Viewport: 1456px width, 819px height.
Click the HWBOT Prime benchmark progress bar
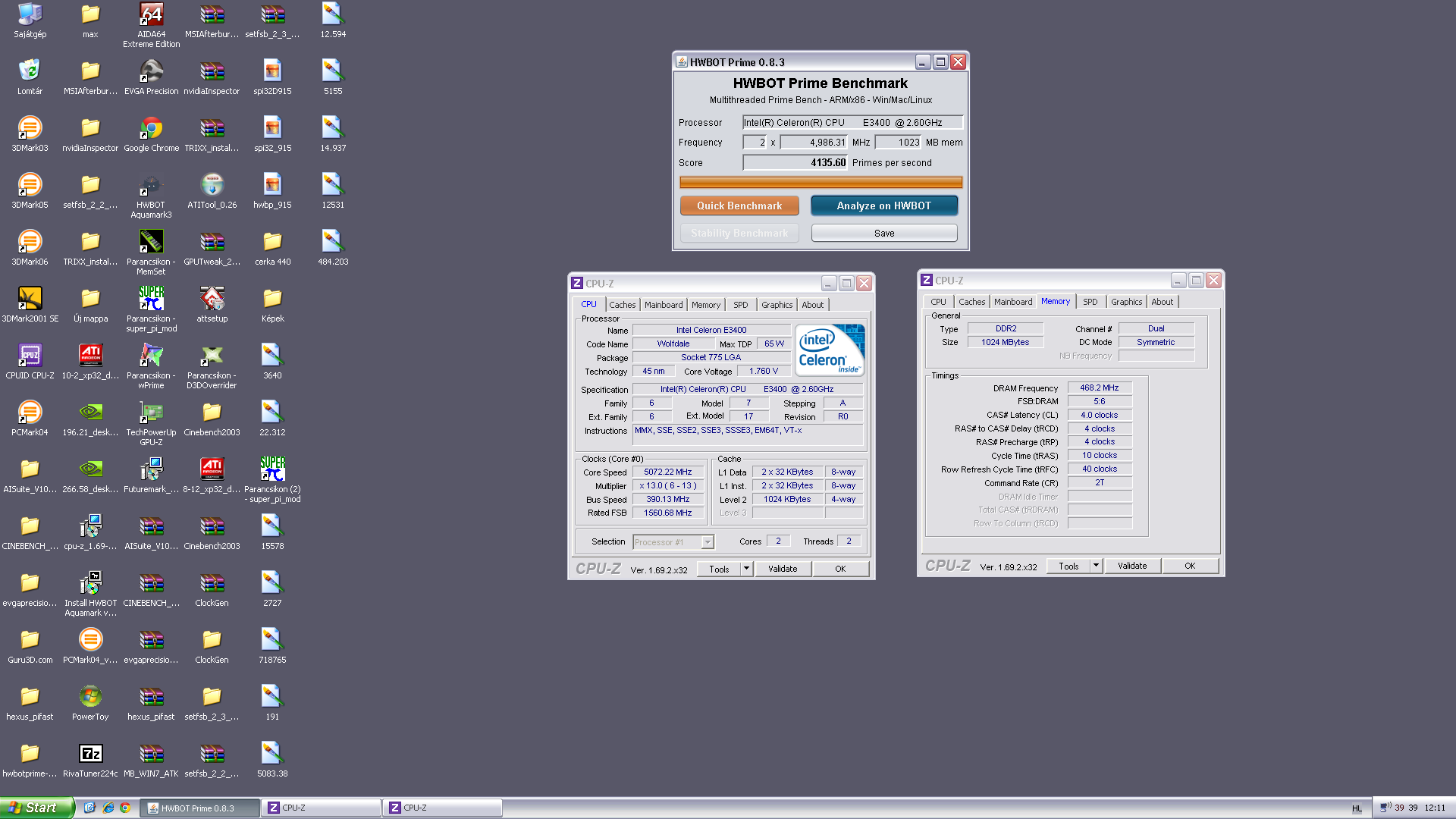point(821,182)
